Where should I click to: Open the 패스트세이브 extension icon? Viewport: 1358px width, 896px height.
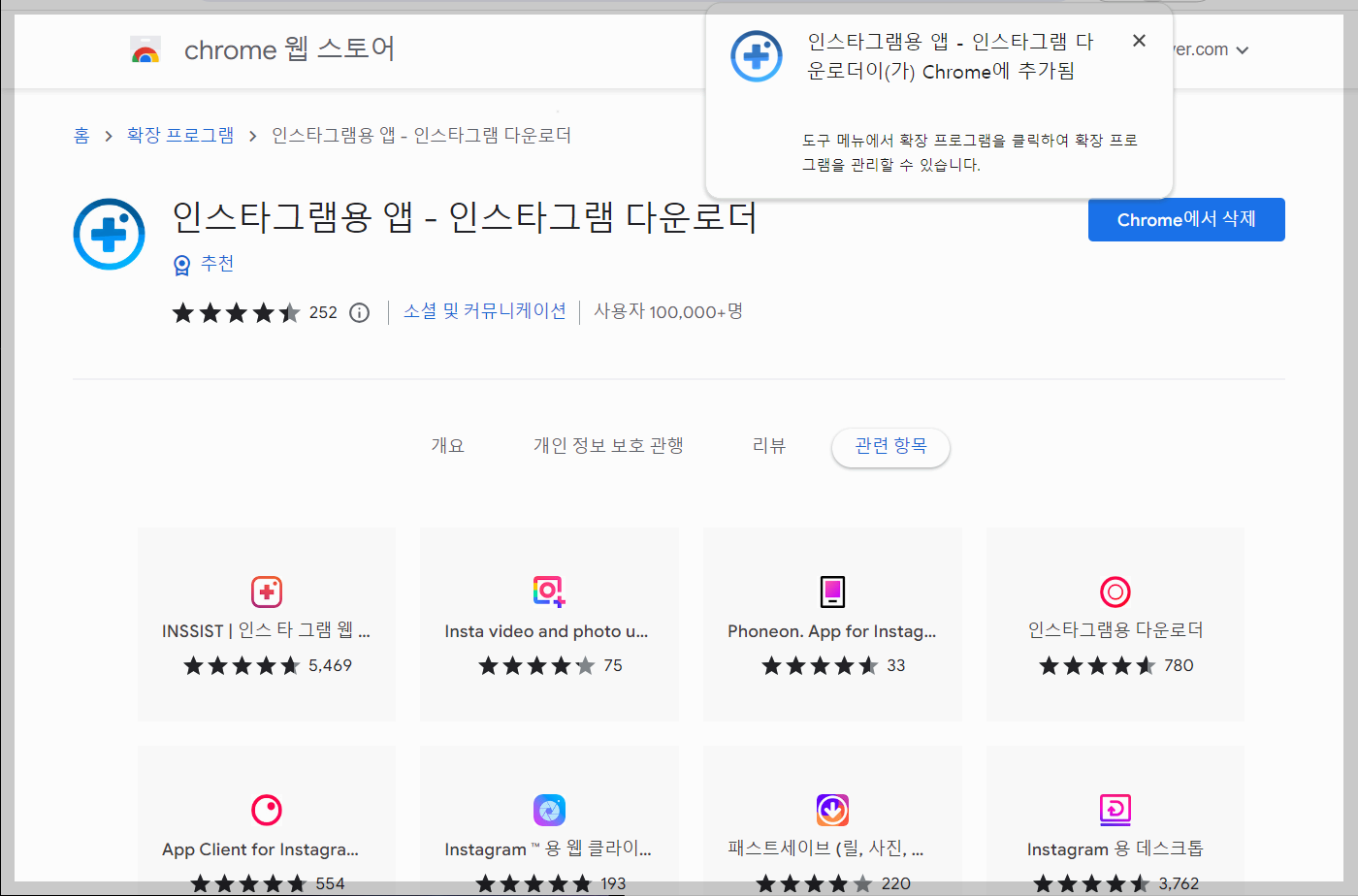pos(832,810)
